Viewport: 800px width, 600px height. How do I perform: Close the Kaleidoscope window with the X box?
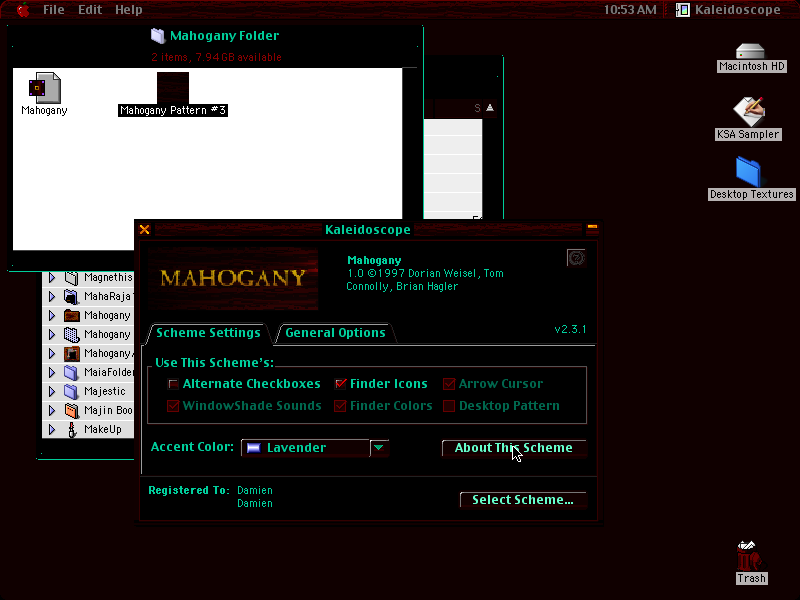[x=144, y=230]
